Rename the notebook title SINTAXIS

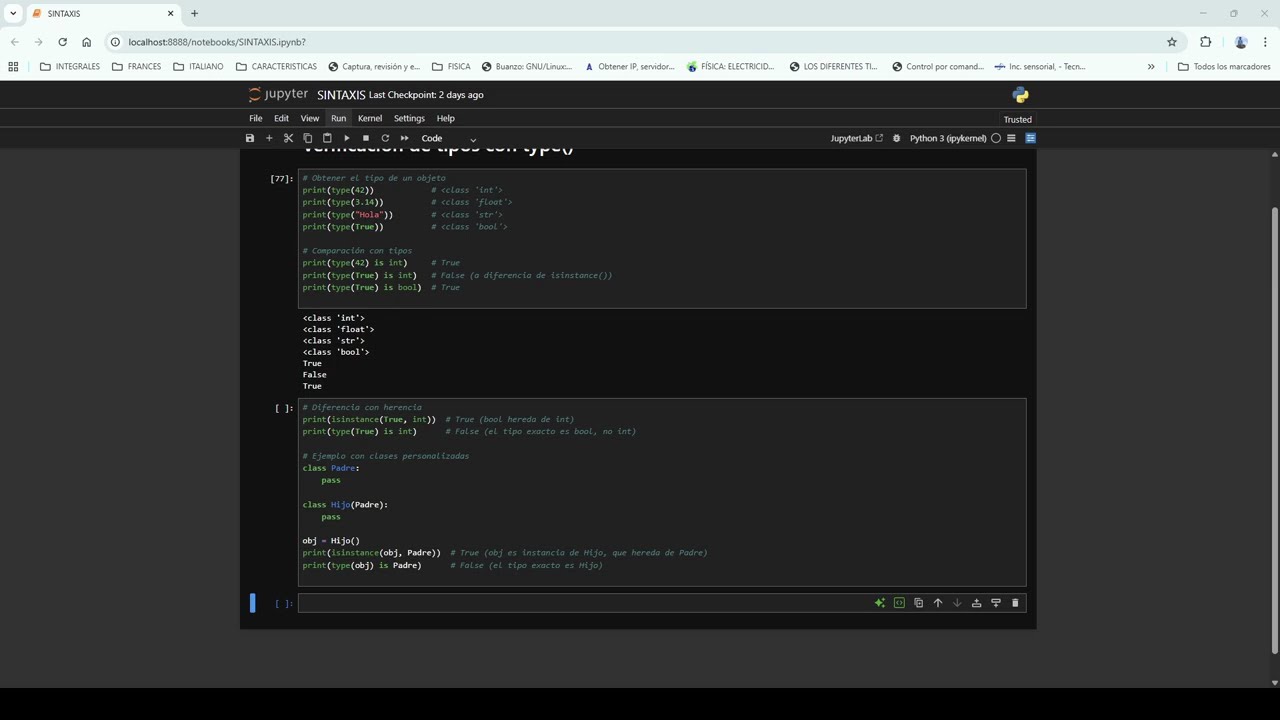click(x=341, y=95)
